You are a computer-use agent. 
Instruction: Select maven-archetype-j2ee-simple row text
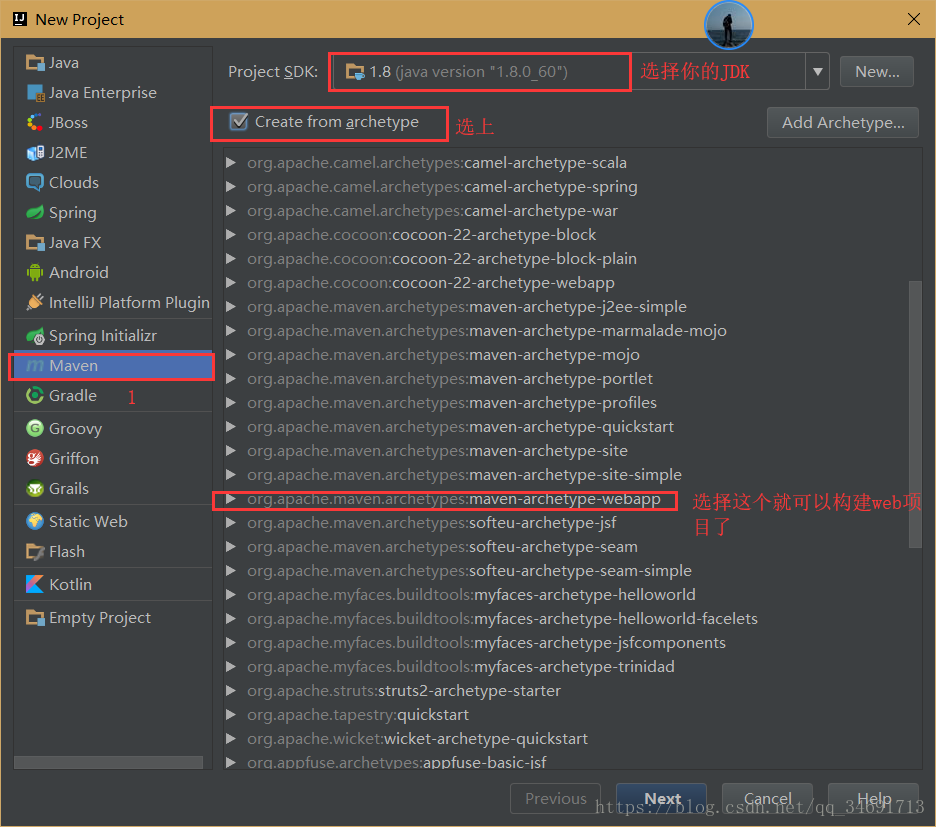(467, 306)
